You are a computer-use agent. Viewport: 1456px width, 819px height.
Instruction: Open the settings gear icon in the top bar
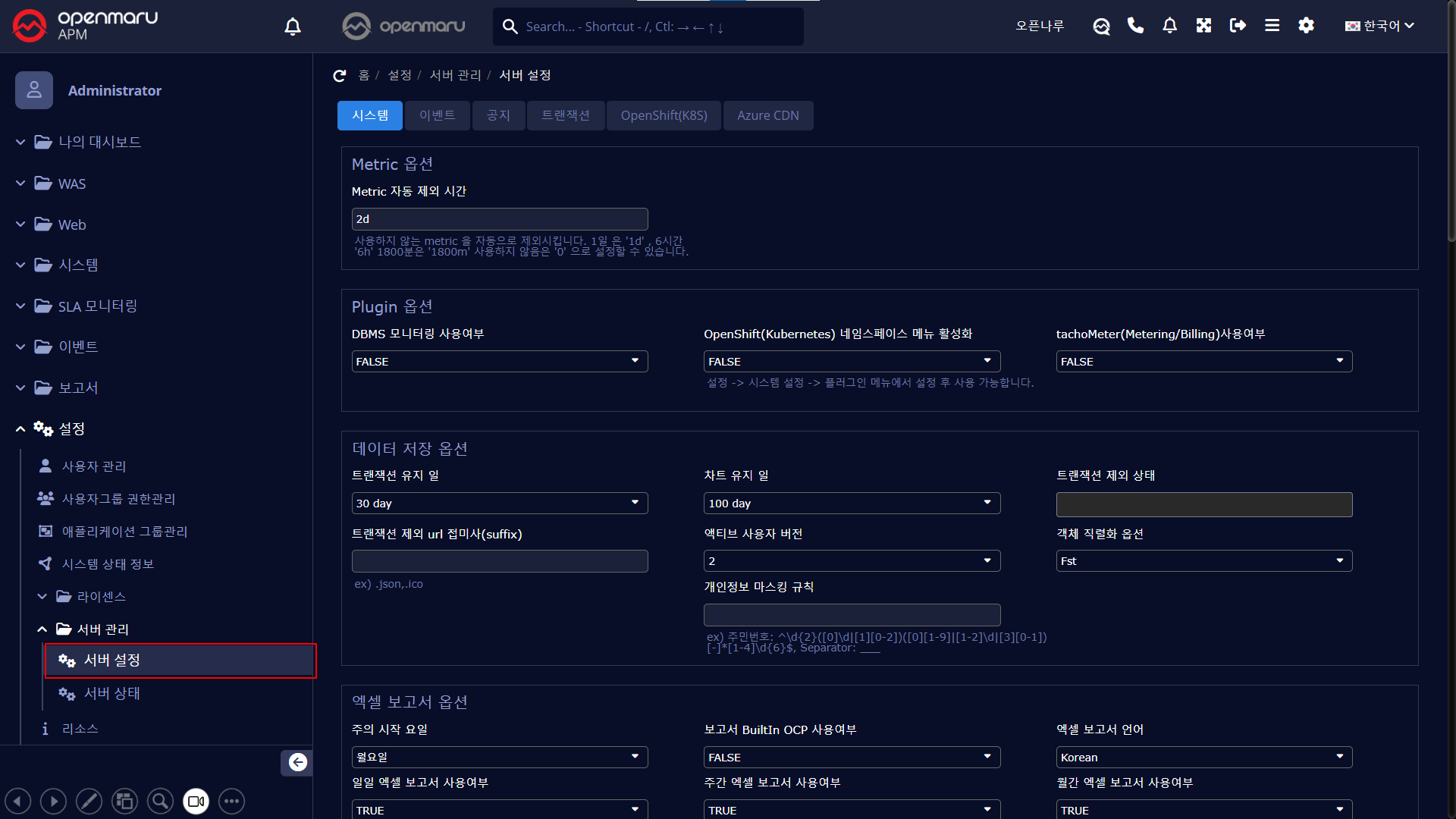(1306, 26)
